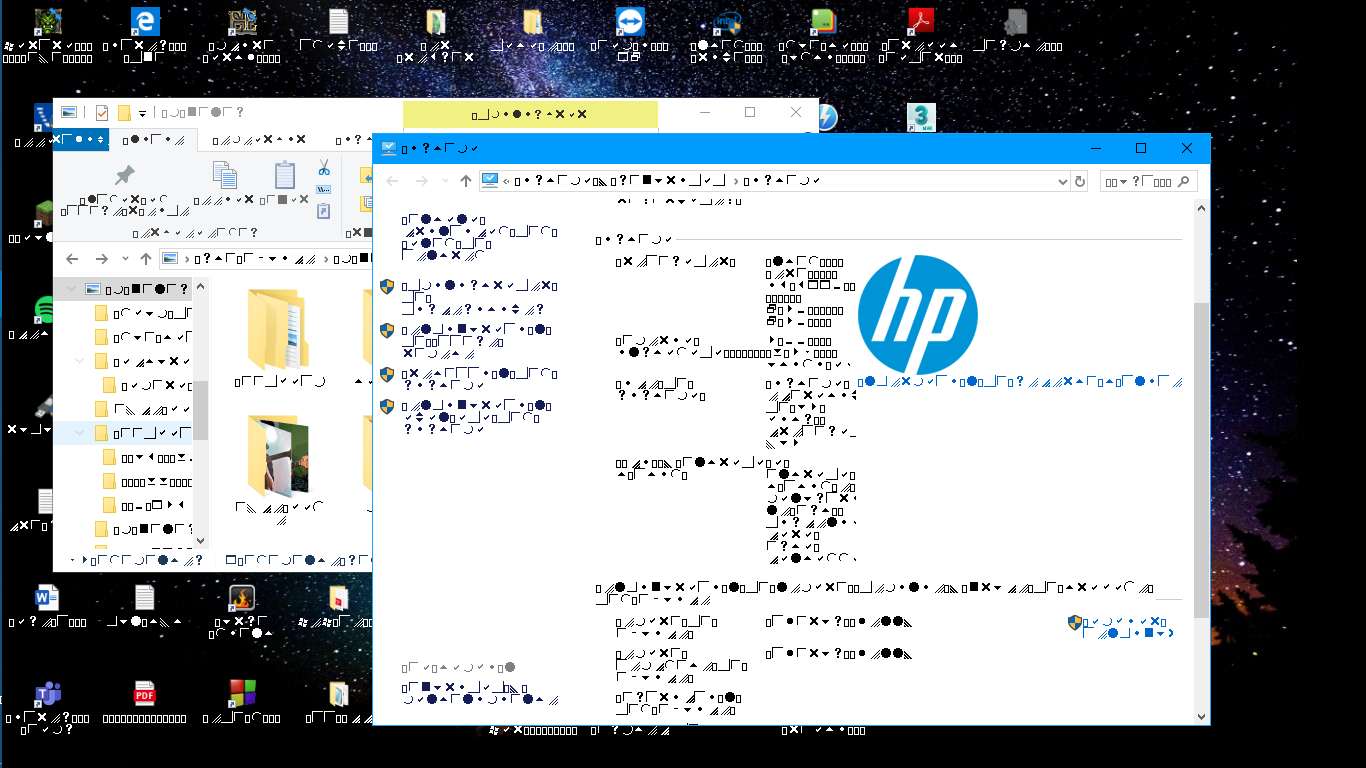This screenshot has height=768, width=1366.
Task: Click Properties checkmark in Explorer quick toolbar
Action: pos(102,113)
